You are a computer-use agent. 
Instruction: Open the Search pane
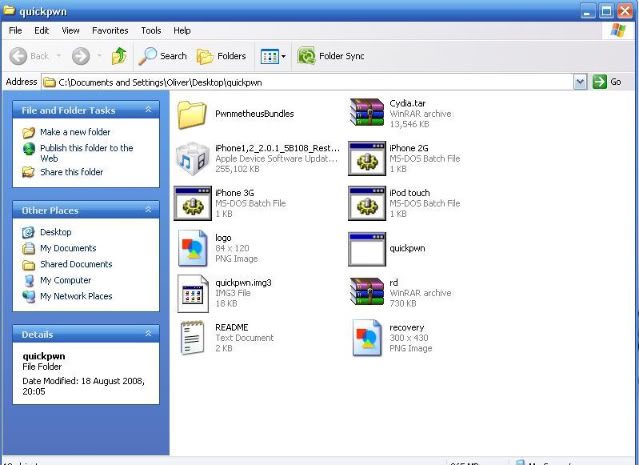point(163,56)
